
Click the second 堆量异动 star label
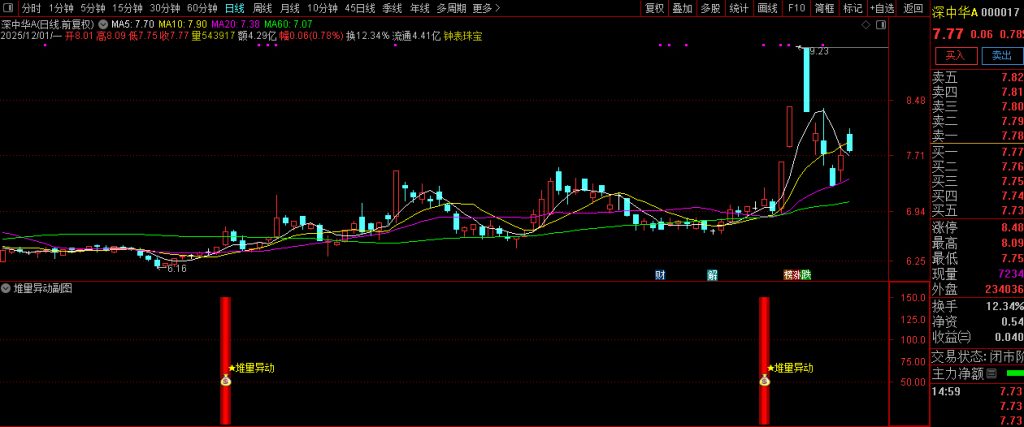coord(791,368)
